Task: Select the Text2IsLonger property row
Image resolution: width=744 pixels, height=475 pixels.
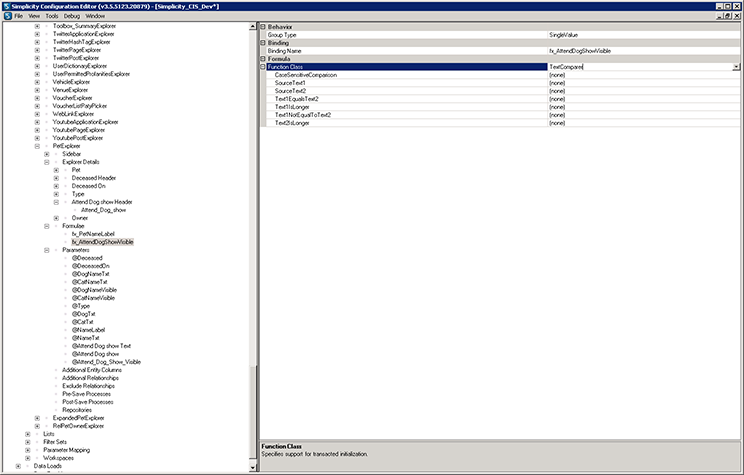Action: click(x=501, y=123)
